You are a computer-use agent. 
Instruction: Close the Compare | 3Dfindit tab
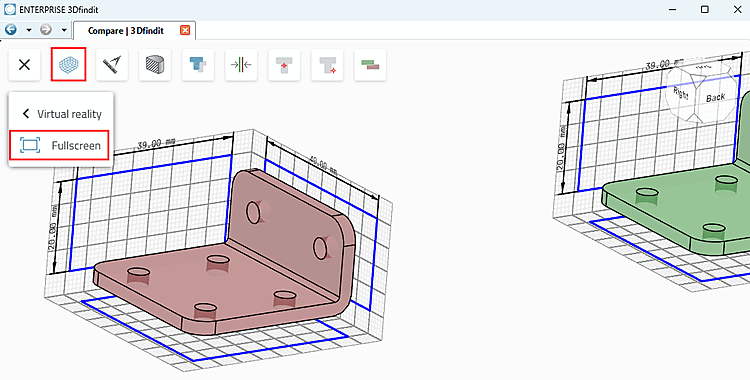(x=185, y=30)
